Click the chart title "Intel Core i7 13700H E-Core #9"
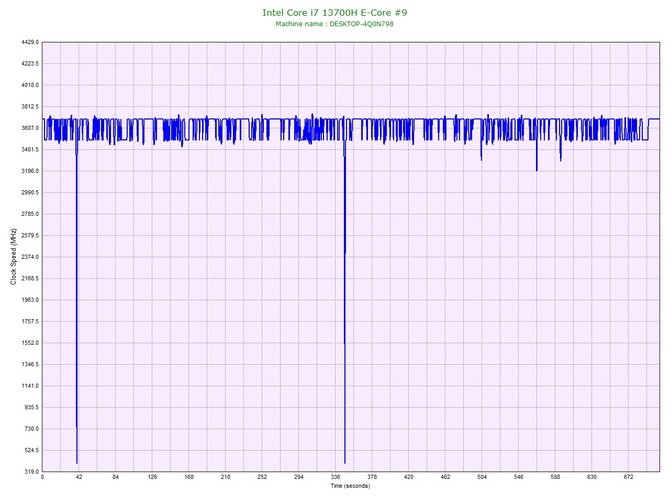Viewport: 670px width, 503px height. point(335,12)
